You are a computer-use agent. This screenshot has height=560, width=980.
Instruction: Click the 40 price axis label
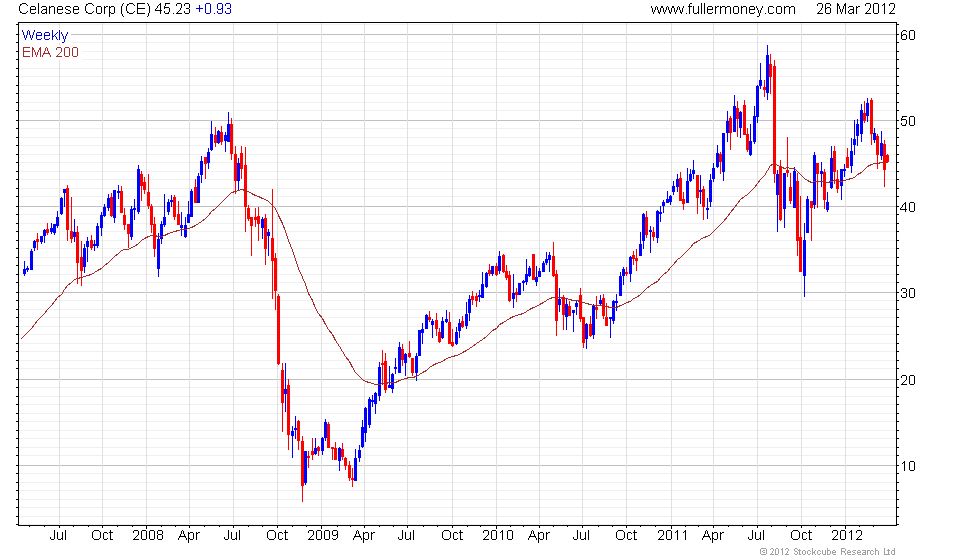click(908, 208)
